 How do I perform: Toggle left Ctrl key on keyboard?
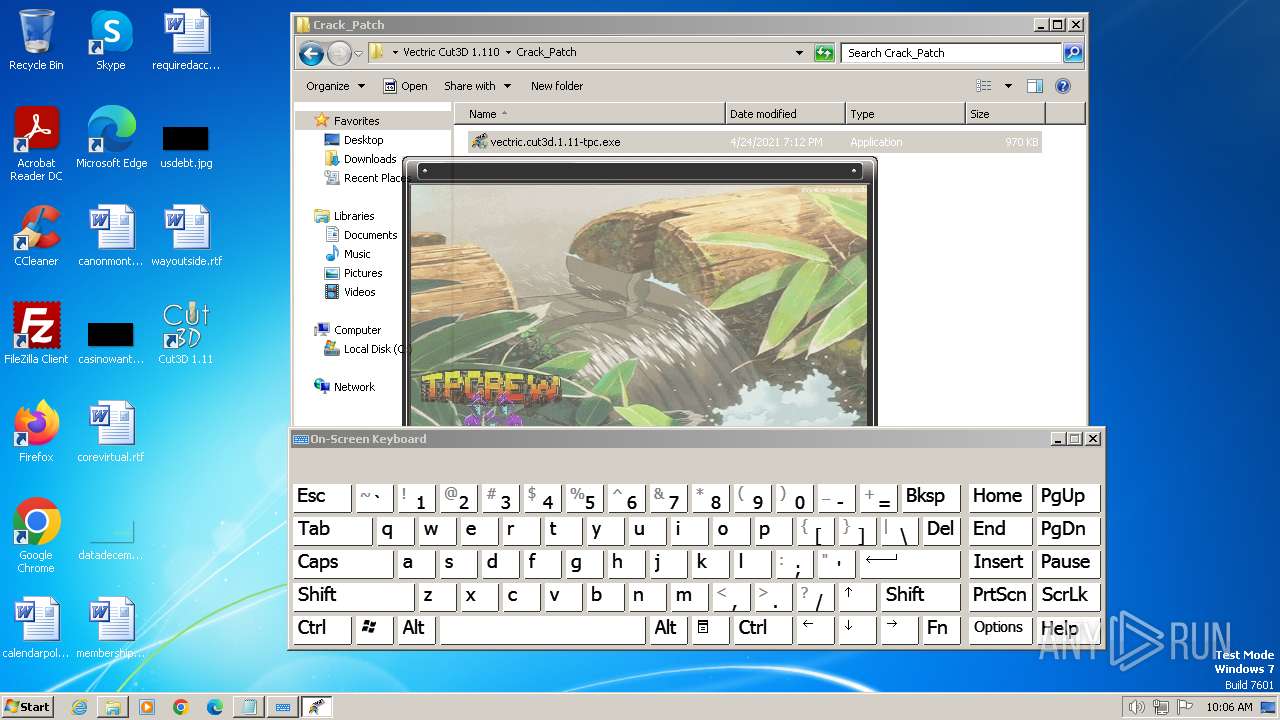point(322,628)
